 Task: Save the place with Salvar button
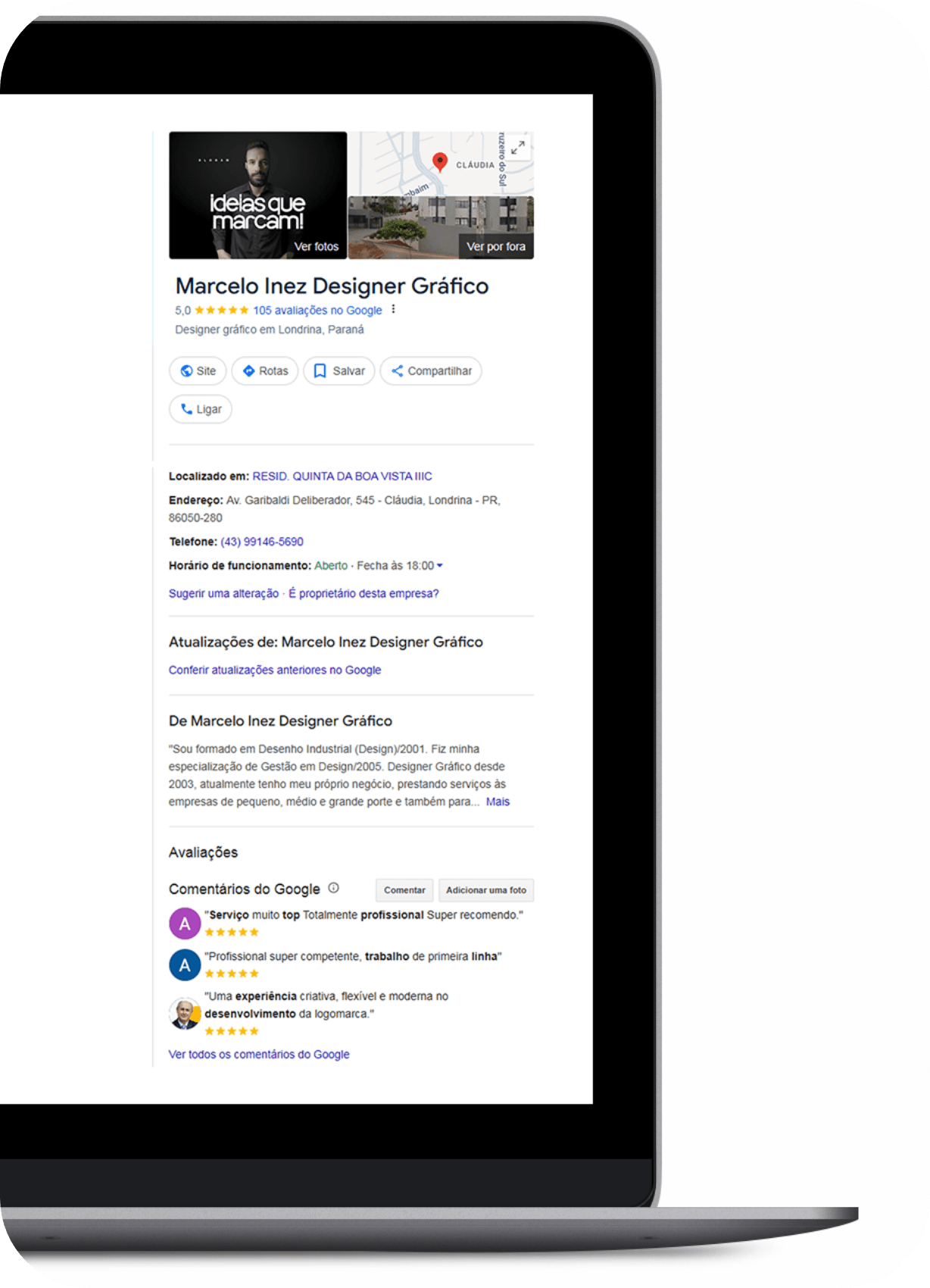click(339, 370)
